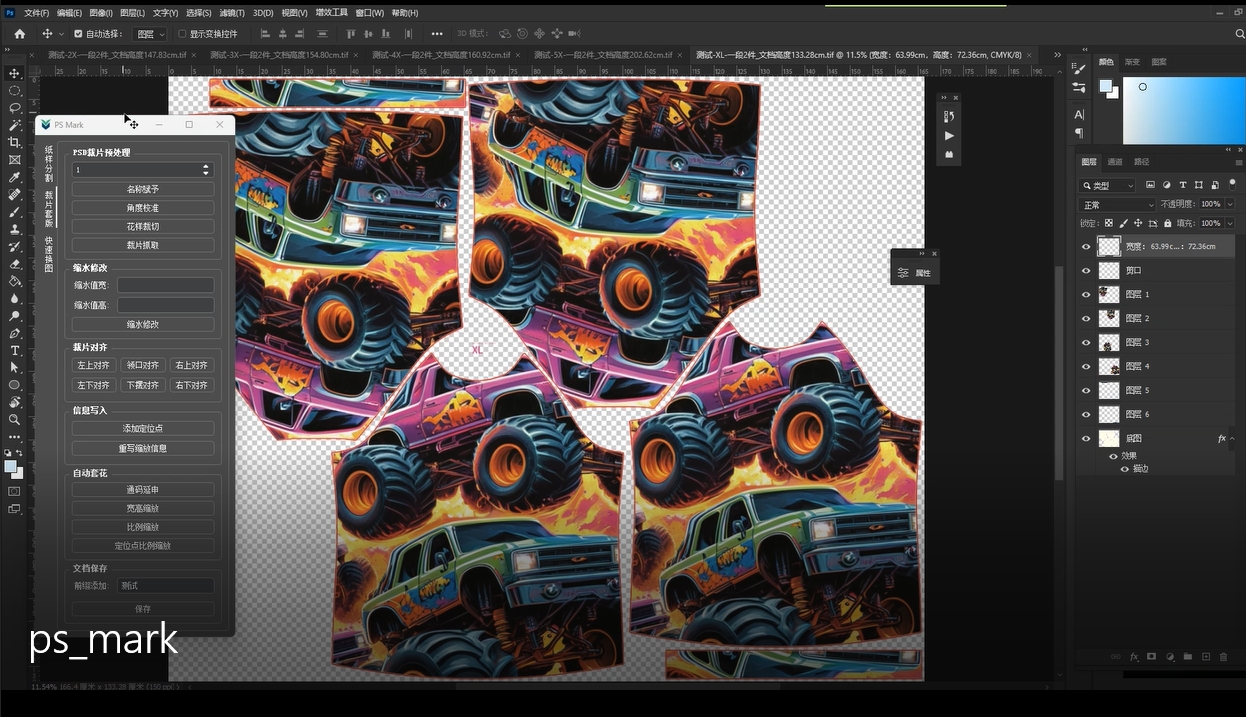
Task: Pick the Eyedropper tool
Action: coord(15,177)
